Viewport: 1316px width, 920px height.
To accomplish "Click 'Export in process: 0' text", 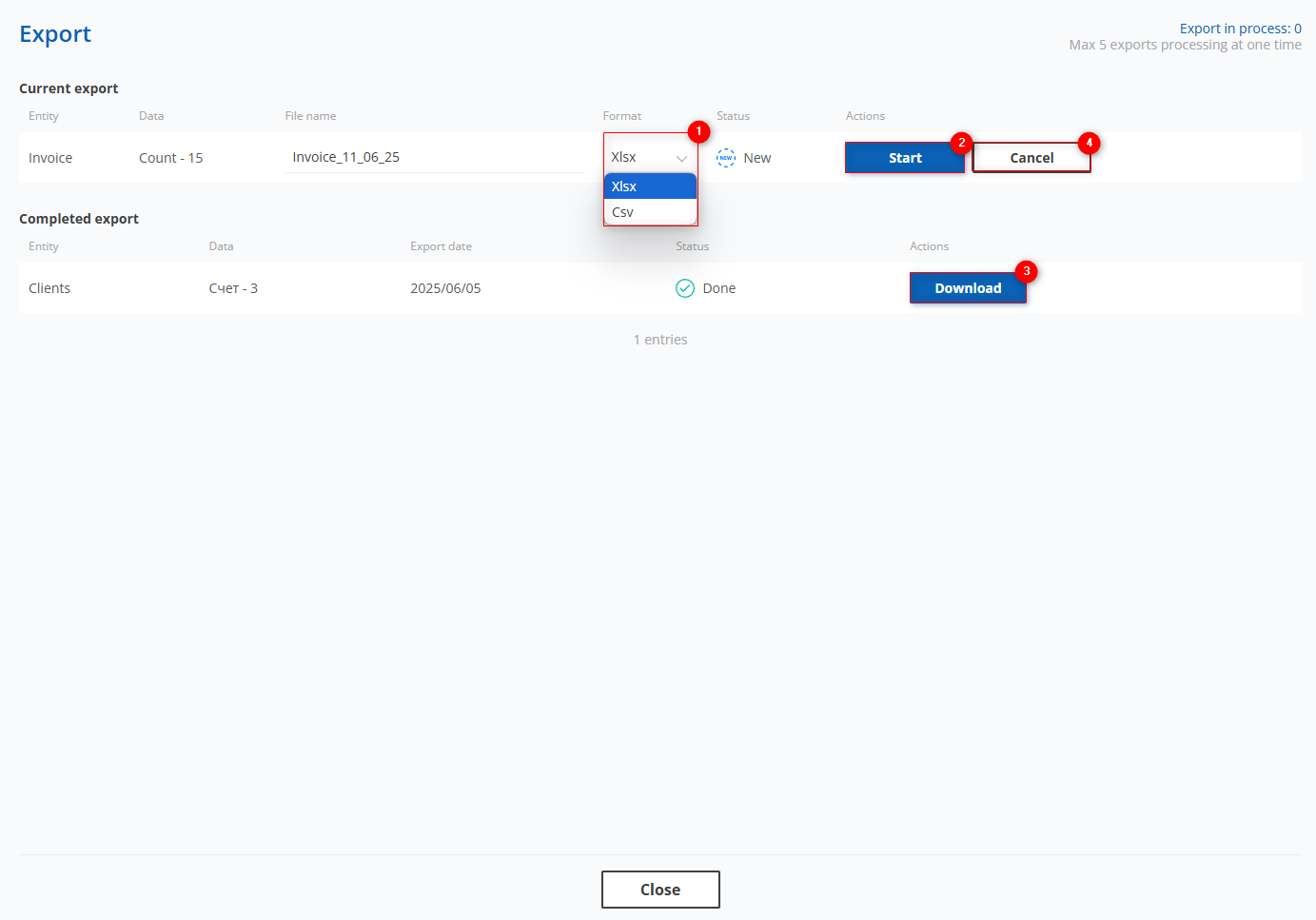I will [x=1241, y=29].
